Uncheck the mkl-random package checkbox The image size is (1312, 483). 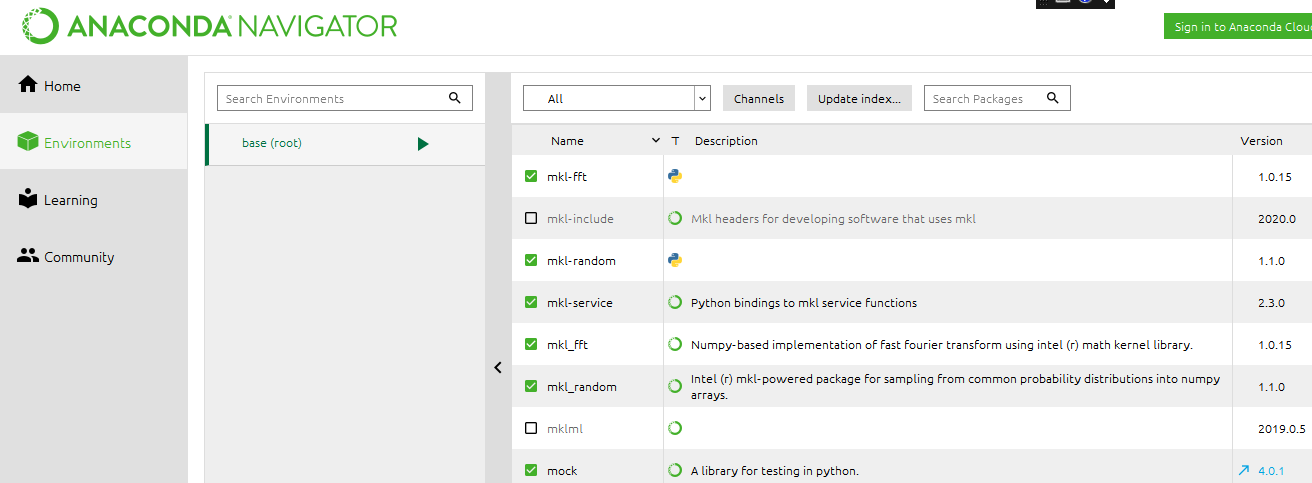coord(531,261)
